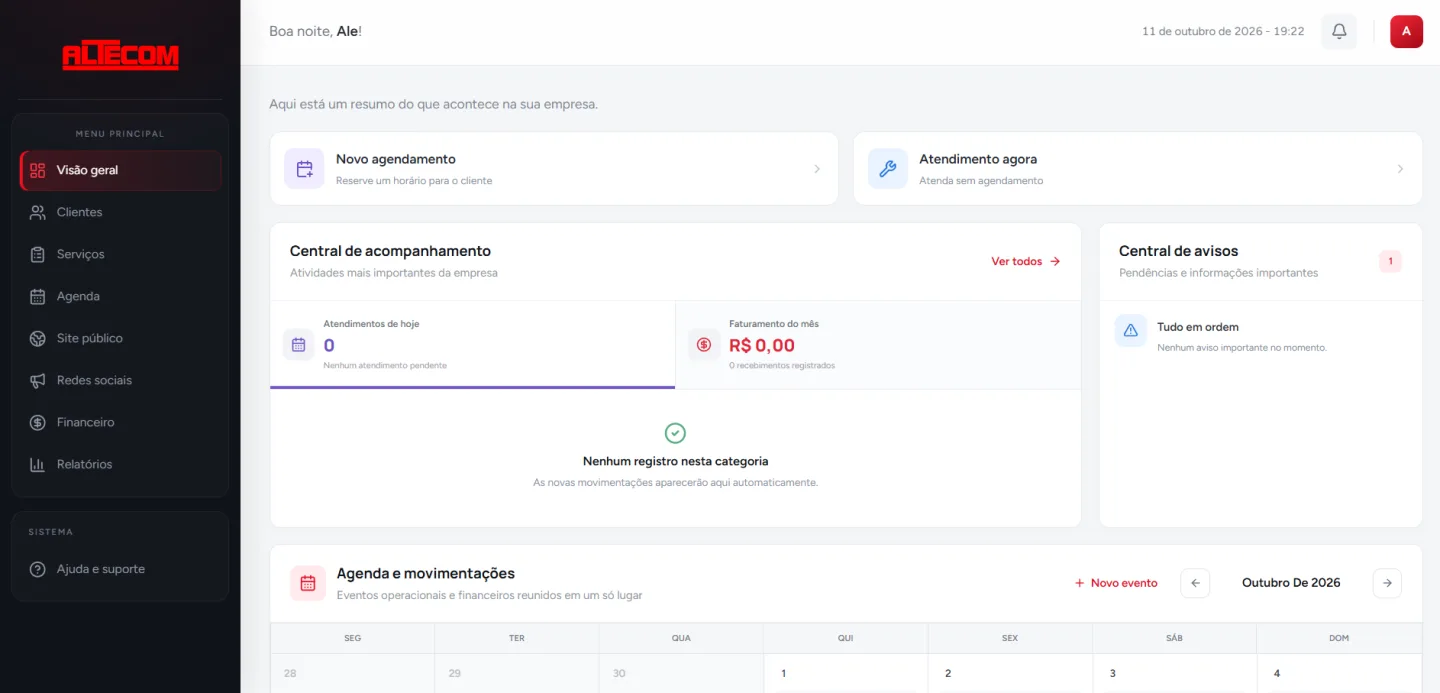Click the Visão geral dashboard icon
This screenshot has height=693, width=1440.
coord(38,170)
